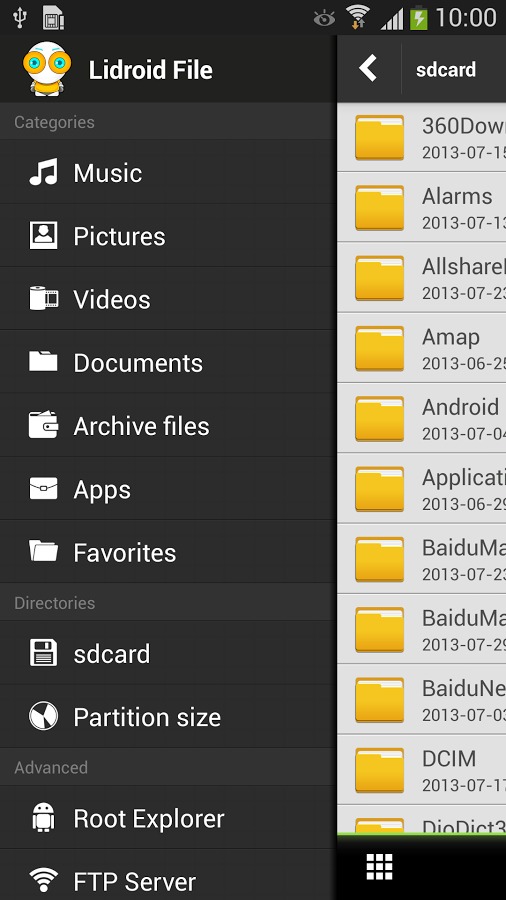Open the Android folder
Screen dimensions: 506x900
point(422,418)
